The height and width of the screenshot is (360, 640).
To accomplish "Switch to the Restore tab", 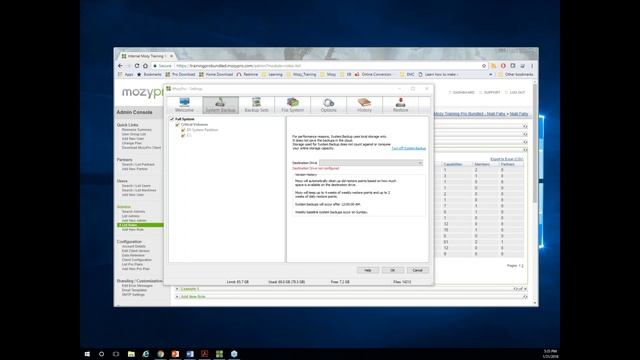I will click(x=400, y=105).
